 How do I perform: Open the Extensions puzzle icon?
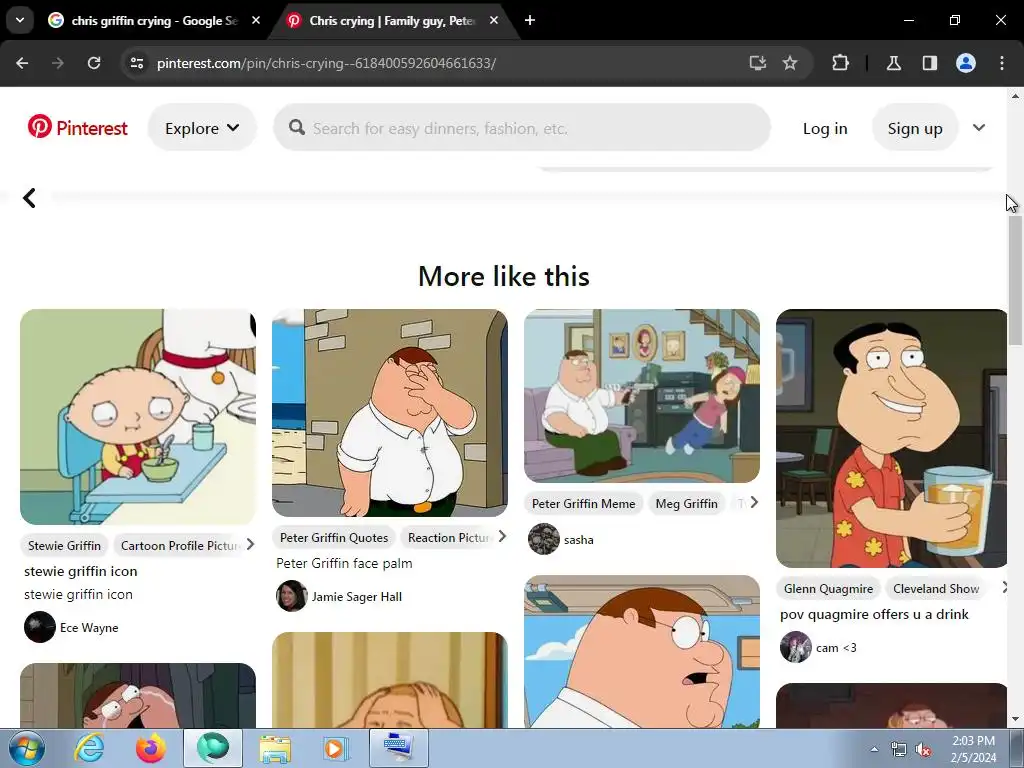[x=840, y=63]
